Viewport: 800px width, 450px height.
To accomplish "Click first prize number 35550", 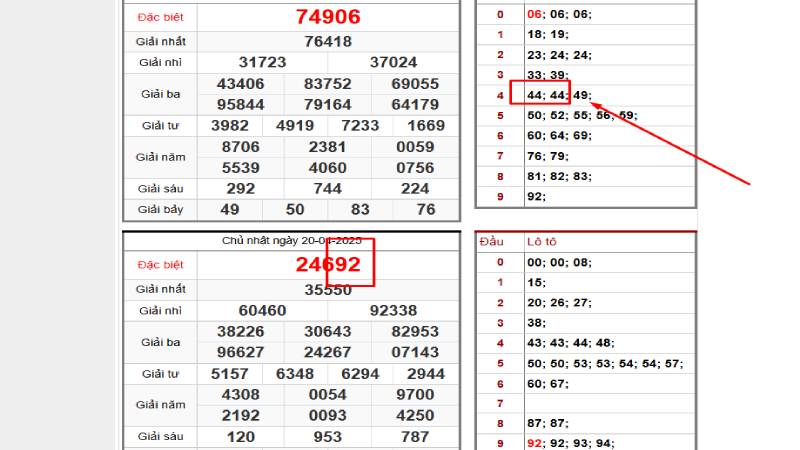I will 328,290.
